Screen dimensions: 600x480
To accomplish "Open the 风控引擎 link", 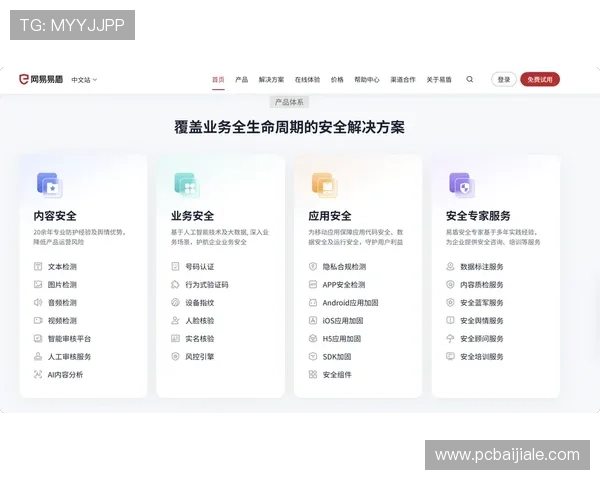I will (200, 357).
